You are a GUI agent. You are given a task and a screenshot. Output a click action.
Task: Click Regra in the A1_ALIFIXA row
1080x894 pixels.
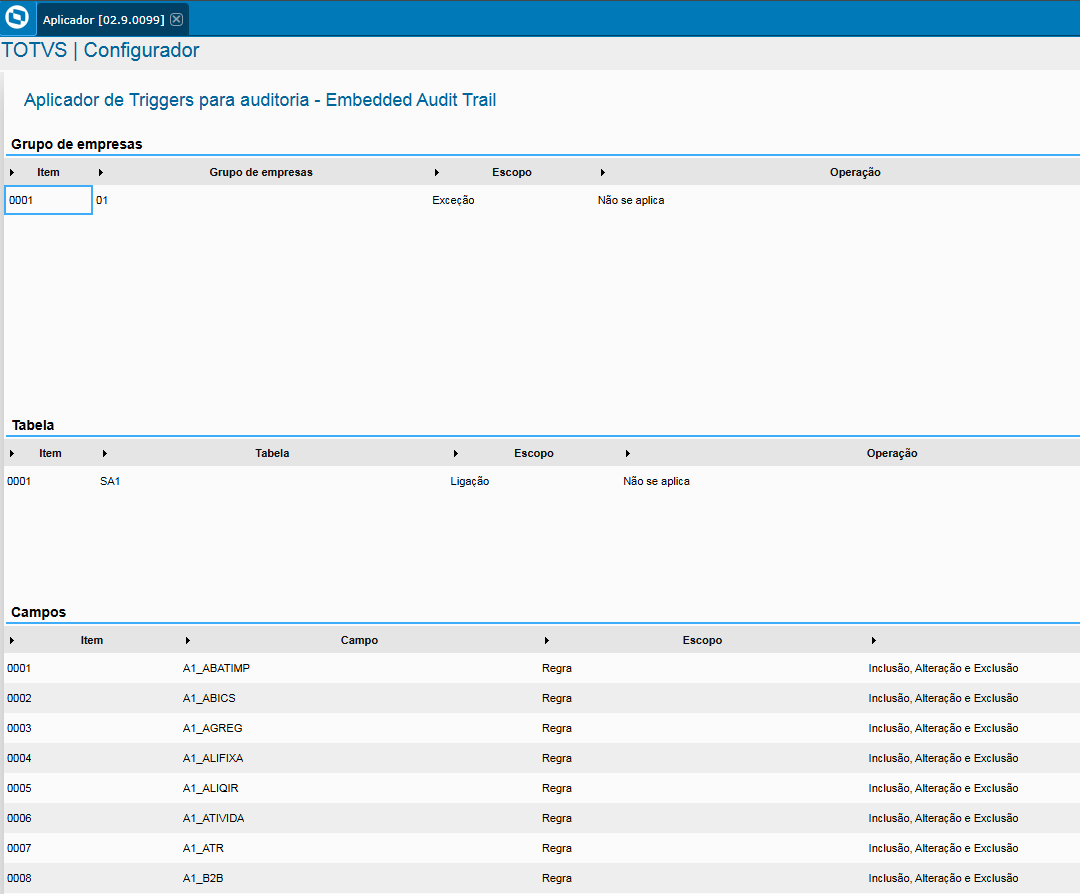(x=557, y=758)
